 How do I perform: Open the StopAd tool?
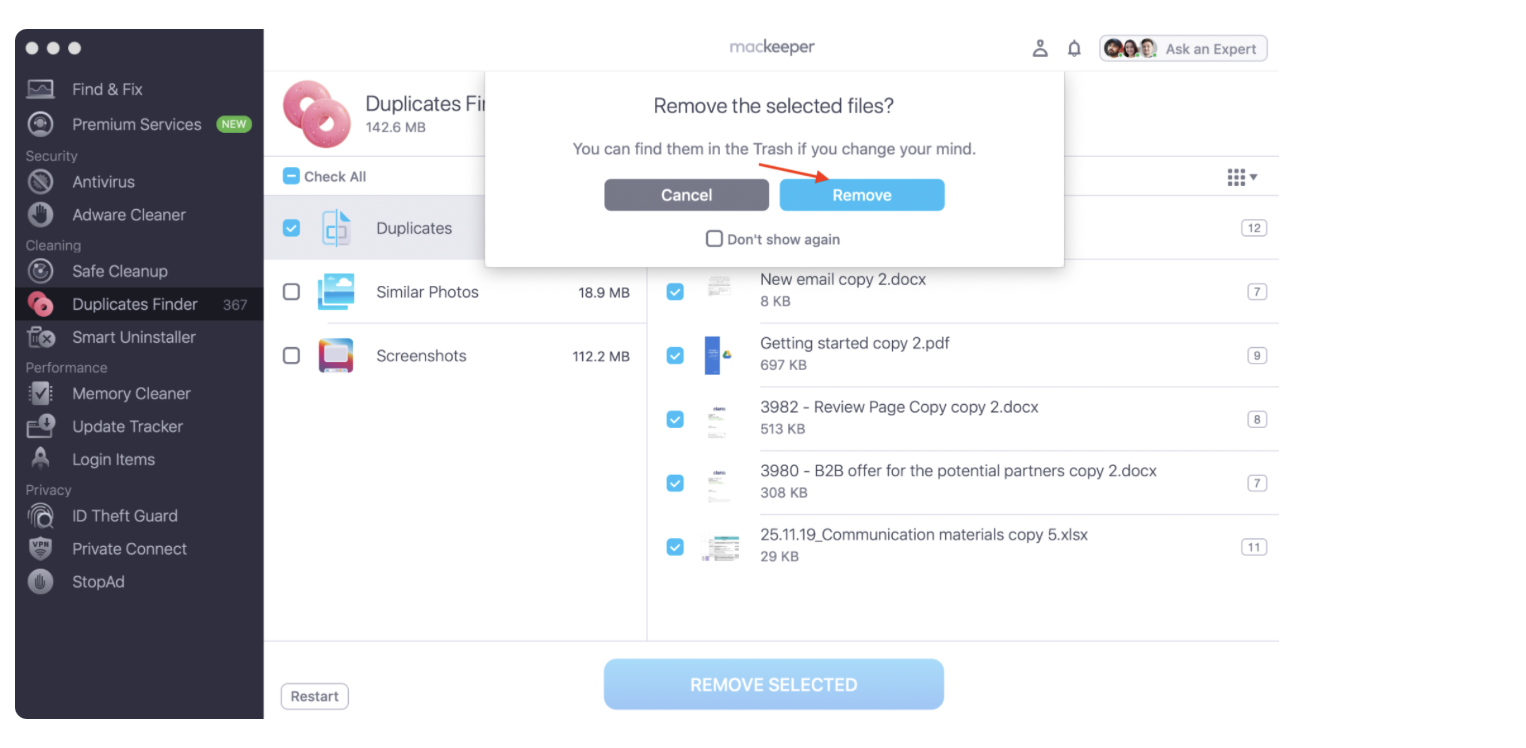point(98,581)
